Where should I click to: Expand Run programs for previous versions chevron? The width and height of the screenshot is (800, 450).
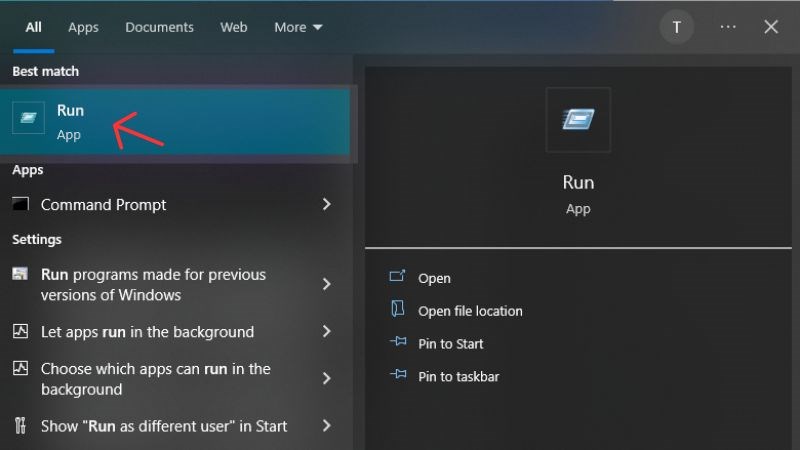point(327,284)
